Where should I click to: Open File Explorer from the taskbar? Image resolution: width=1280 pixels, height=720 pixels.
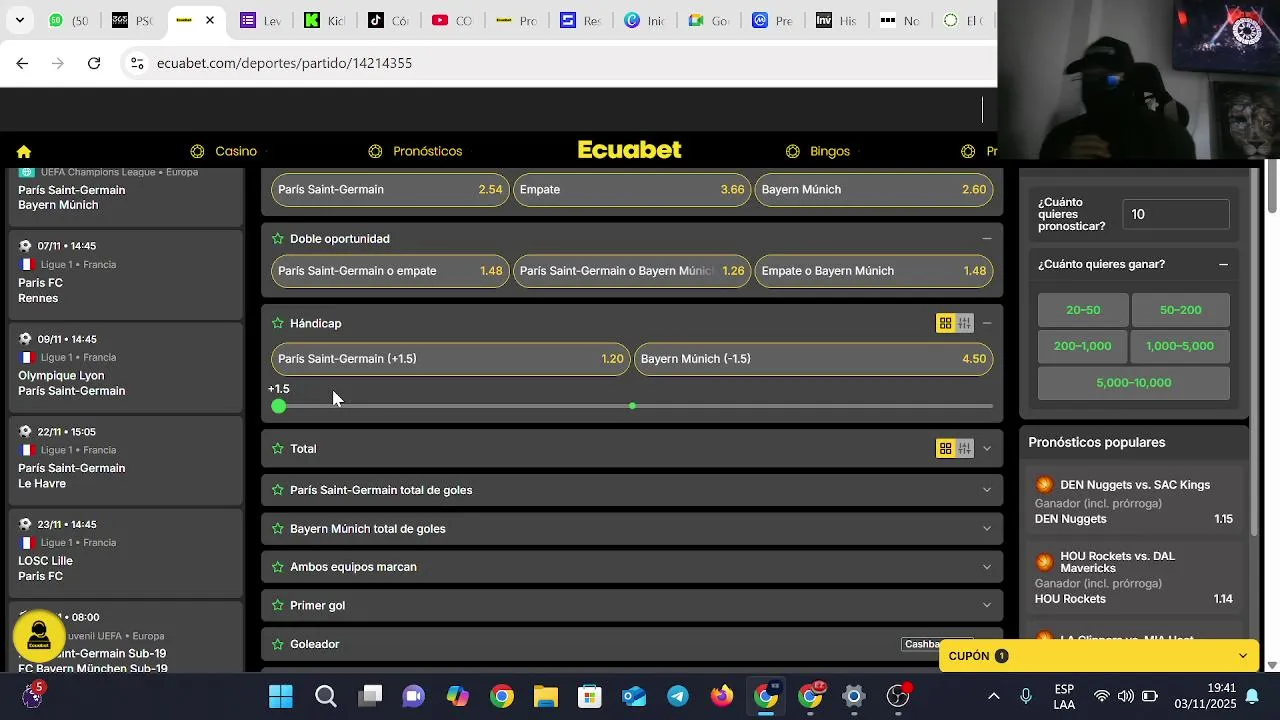tap(545, 696)
